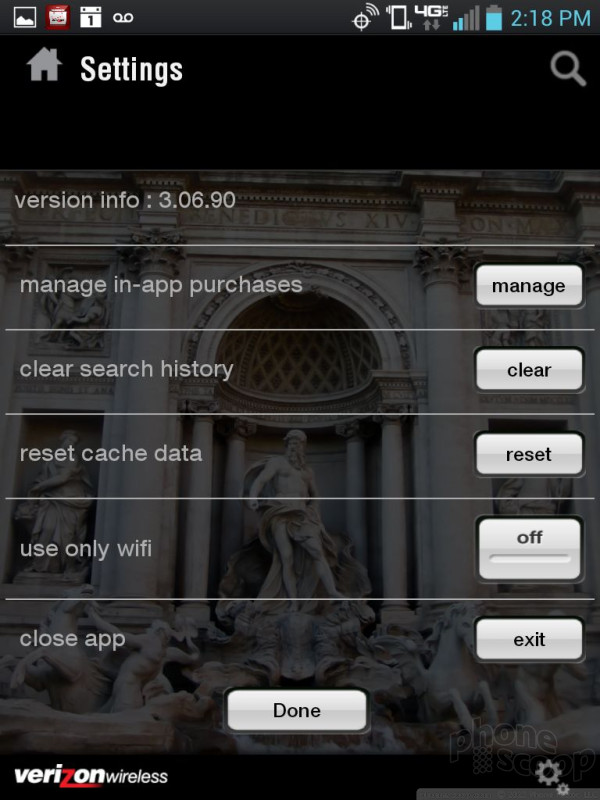This screenshot has width=600, height=800.
Task: Tap the Verizon Wireless logo
Action: click(x=91, y=776)
